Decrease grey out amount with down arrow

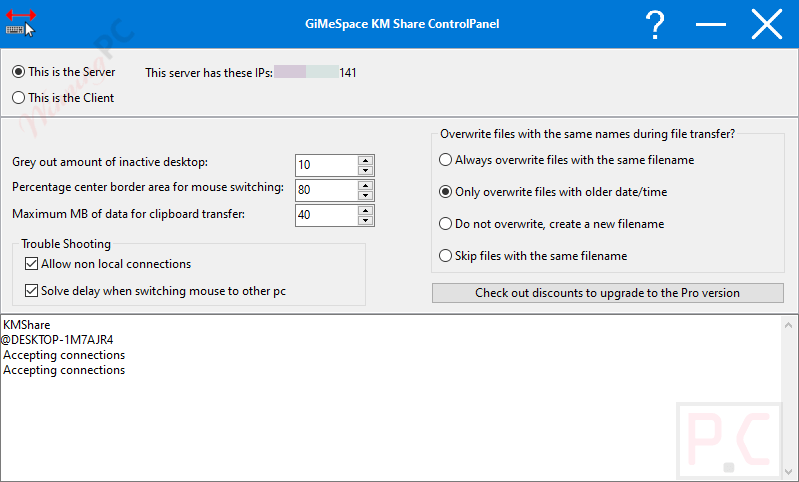(365, 171)
